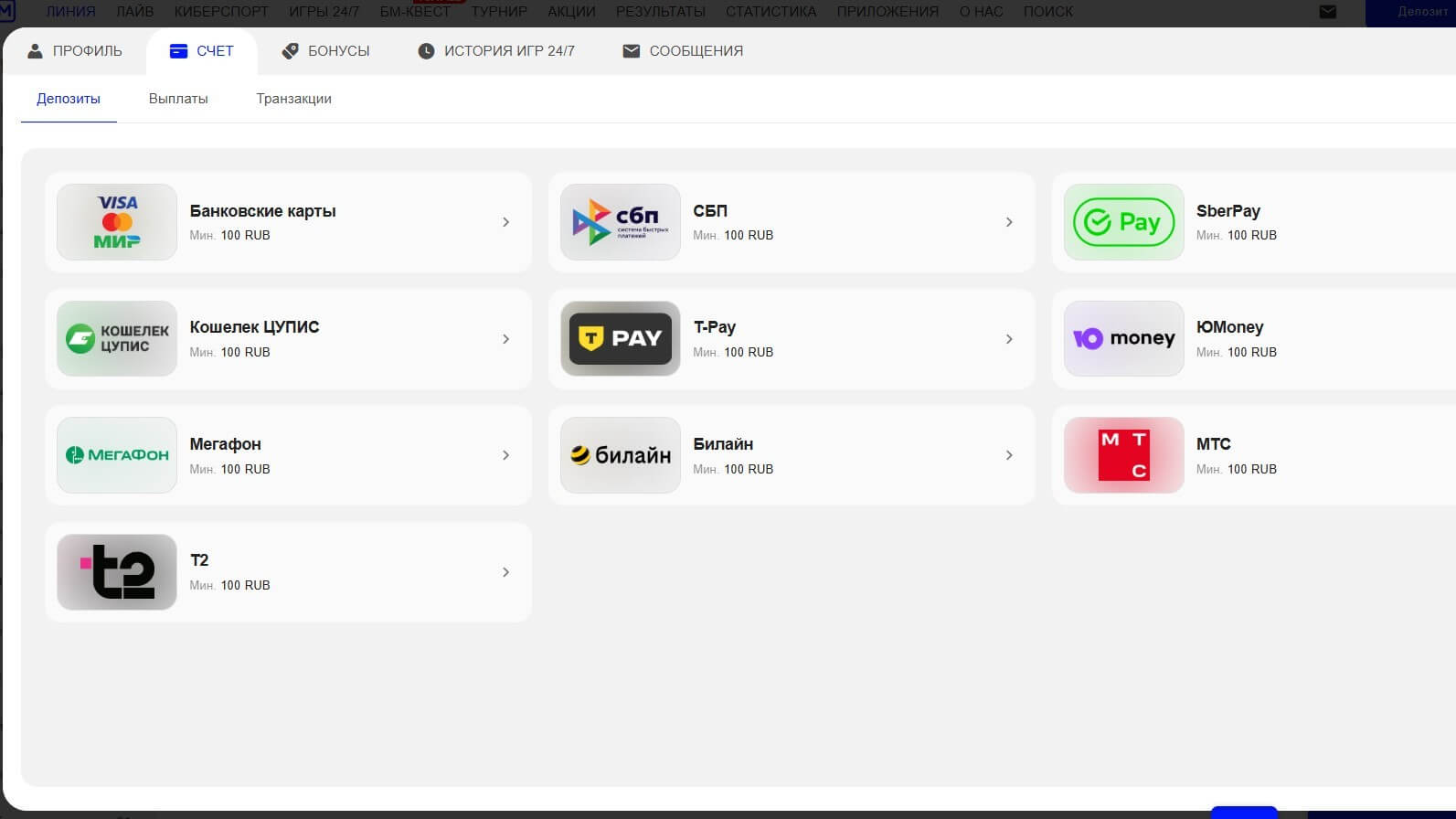Screen dimensions: 1456x819
Task: Choose the T-Pay logo
Action: point(621,339)
